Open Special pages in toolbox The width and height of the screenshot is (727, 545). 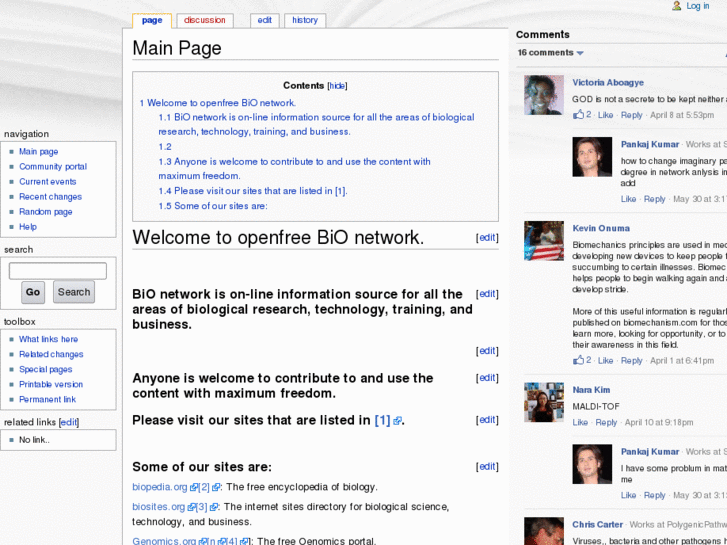45,370
